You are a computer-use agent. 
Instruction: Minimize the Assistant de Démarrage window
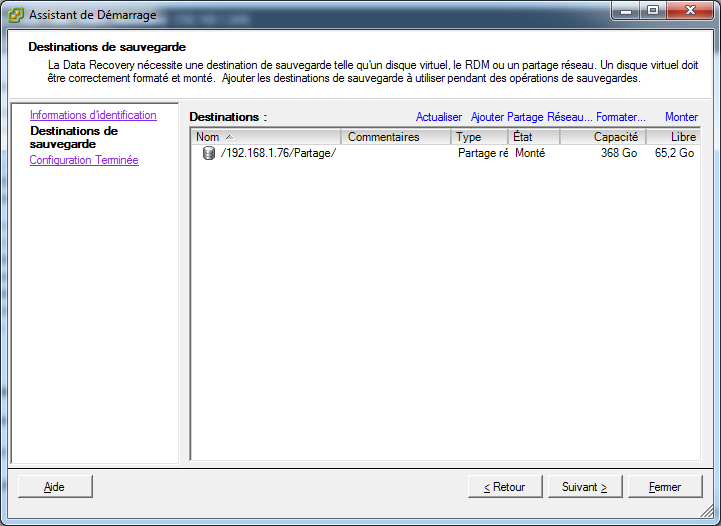pos(626,11)
